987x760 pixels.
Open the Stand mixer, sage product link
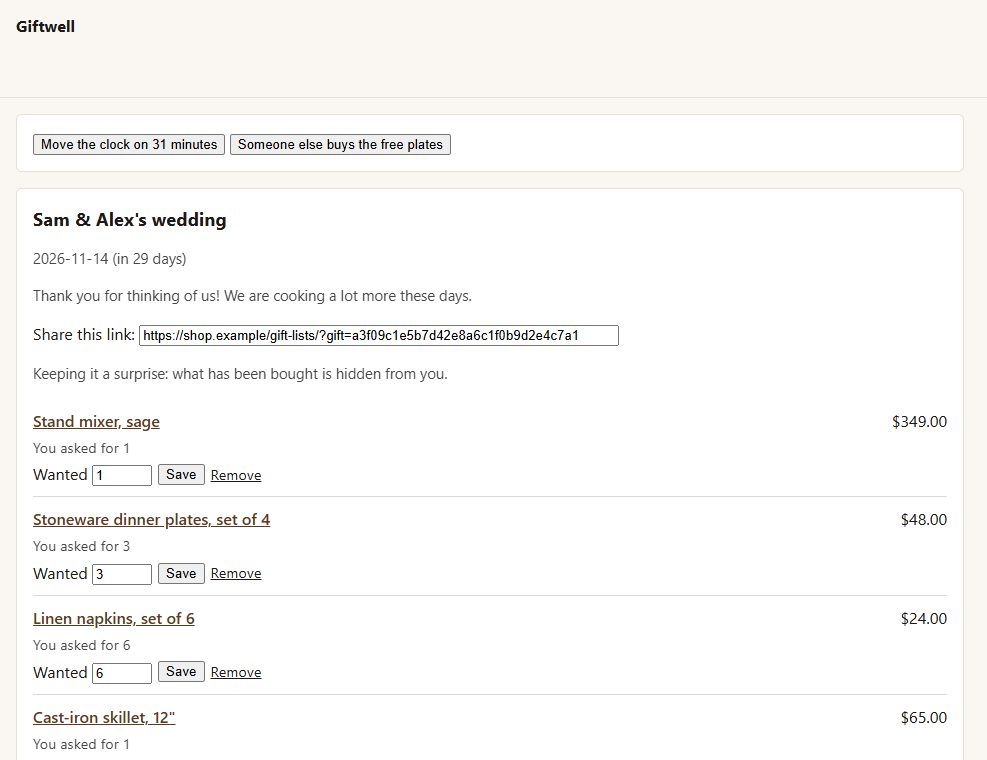click(x=96, y=421)
